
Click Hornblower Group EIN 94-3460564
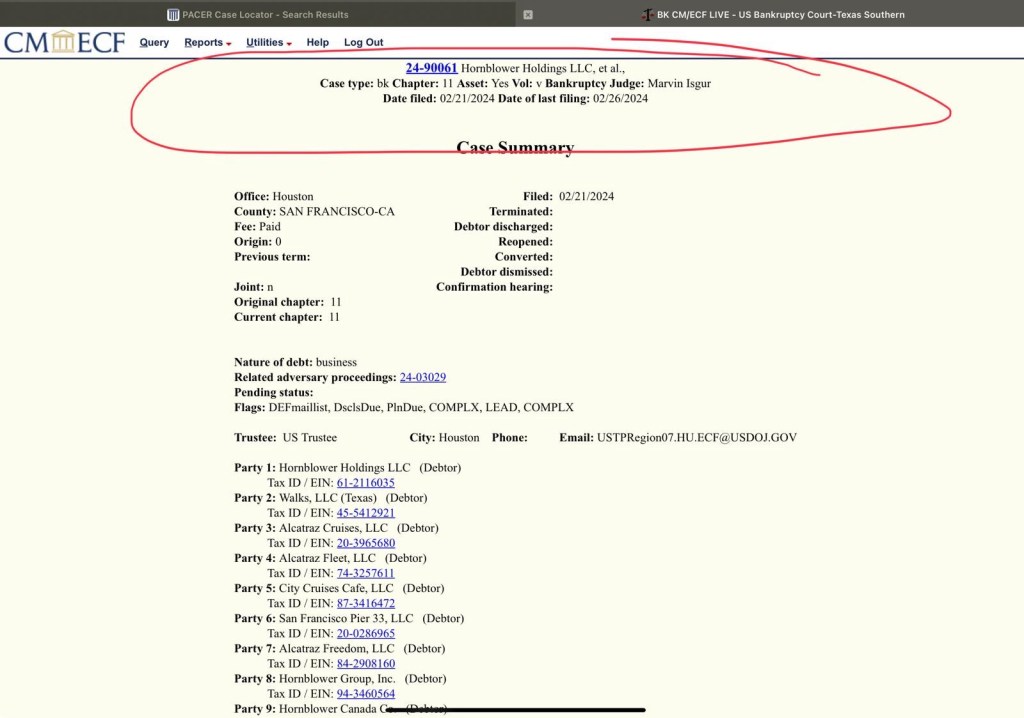(365, 693)
